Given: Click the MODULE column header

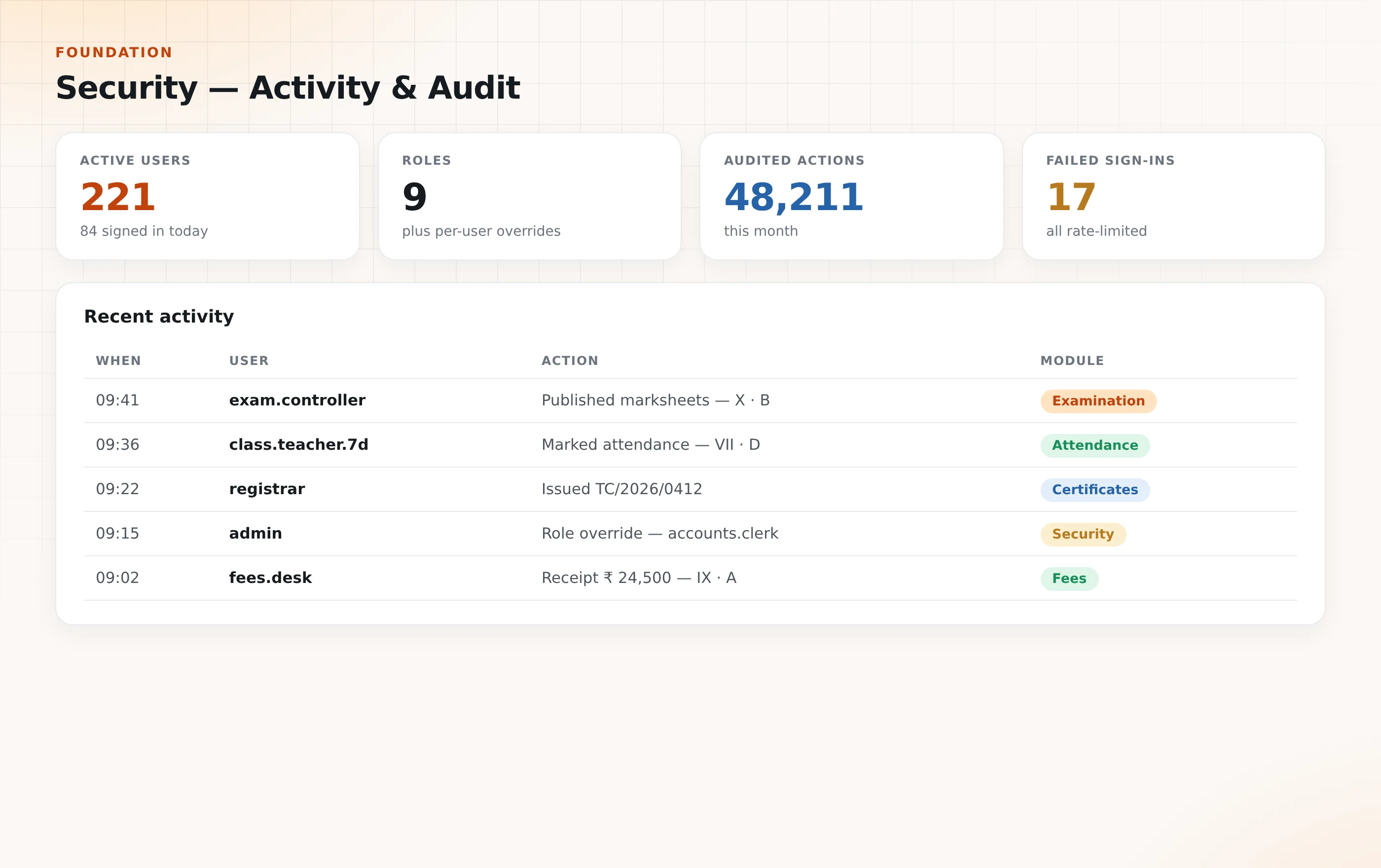Looking at the screenshot, I should (x=1072, y=361).
